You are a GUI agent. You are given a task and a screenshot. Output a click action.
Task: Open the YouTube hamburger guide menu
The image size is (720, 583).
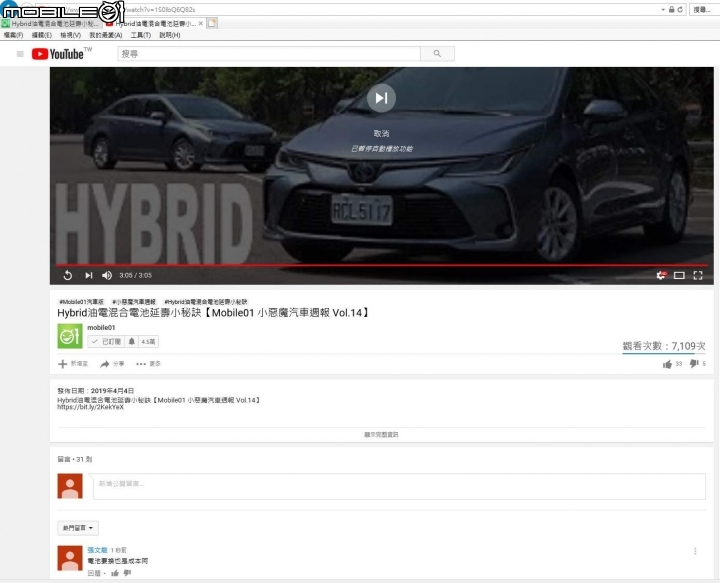point(20,54)
